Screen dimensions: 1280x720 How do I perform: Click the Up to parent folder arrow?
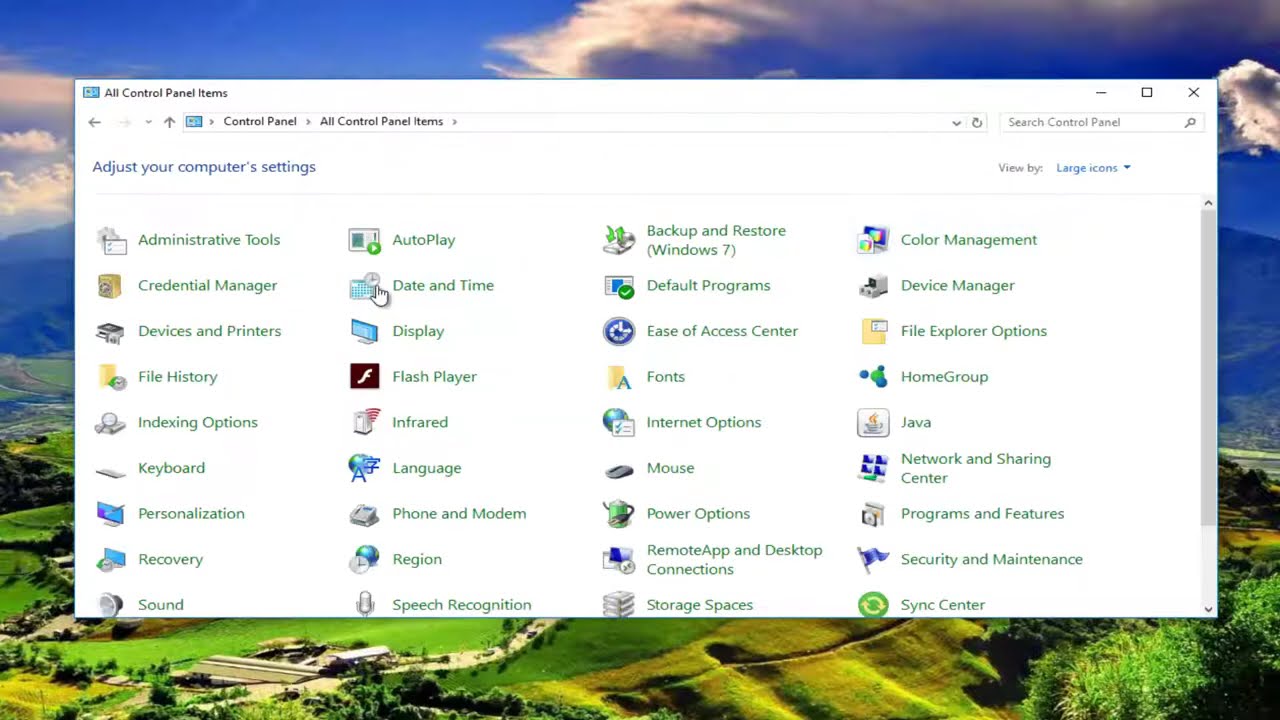pyautogui.click(x=169, y=122)
